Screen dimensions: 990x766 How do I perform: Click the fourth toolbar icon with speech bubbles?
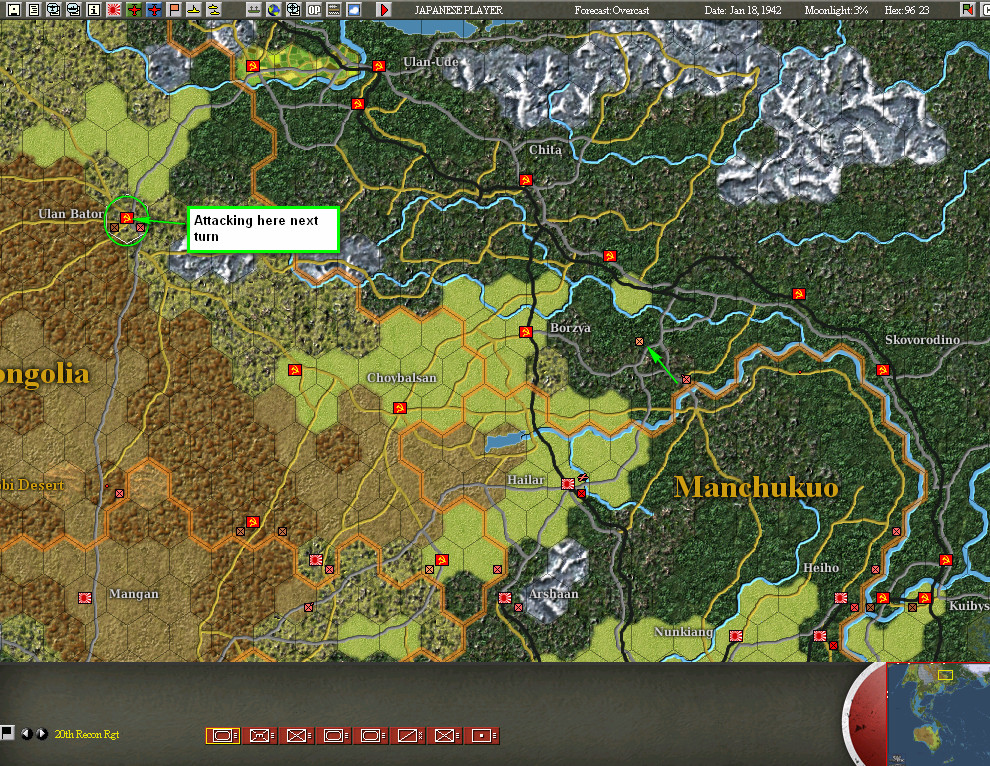pos(74,9)
